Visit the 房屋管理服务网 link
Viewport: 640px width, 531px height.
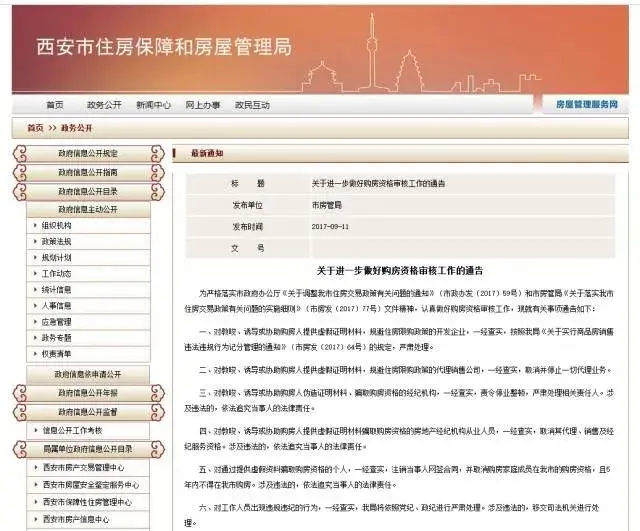click(587, 104)
